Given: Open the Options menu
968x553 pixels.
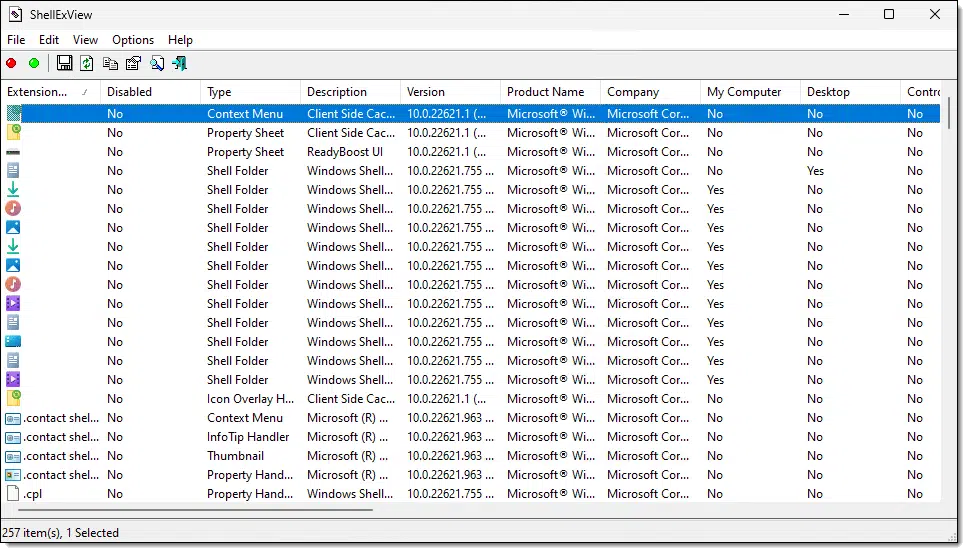Looking at the screenshot, I should coord(133,40).
